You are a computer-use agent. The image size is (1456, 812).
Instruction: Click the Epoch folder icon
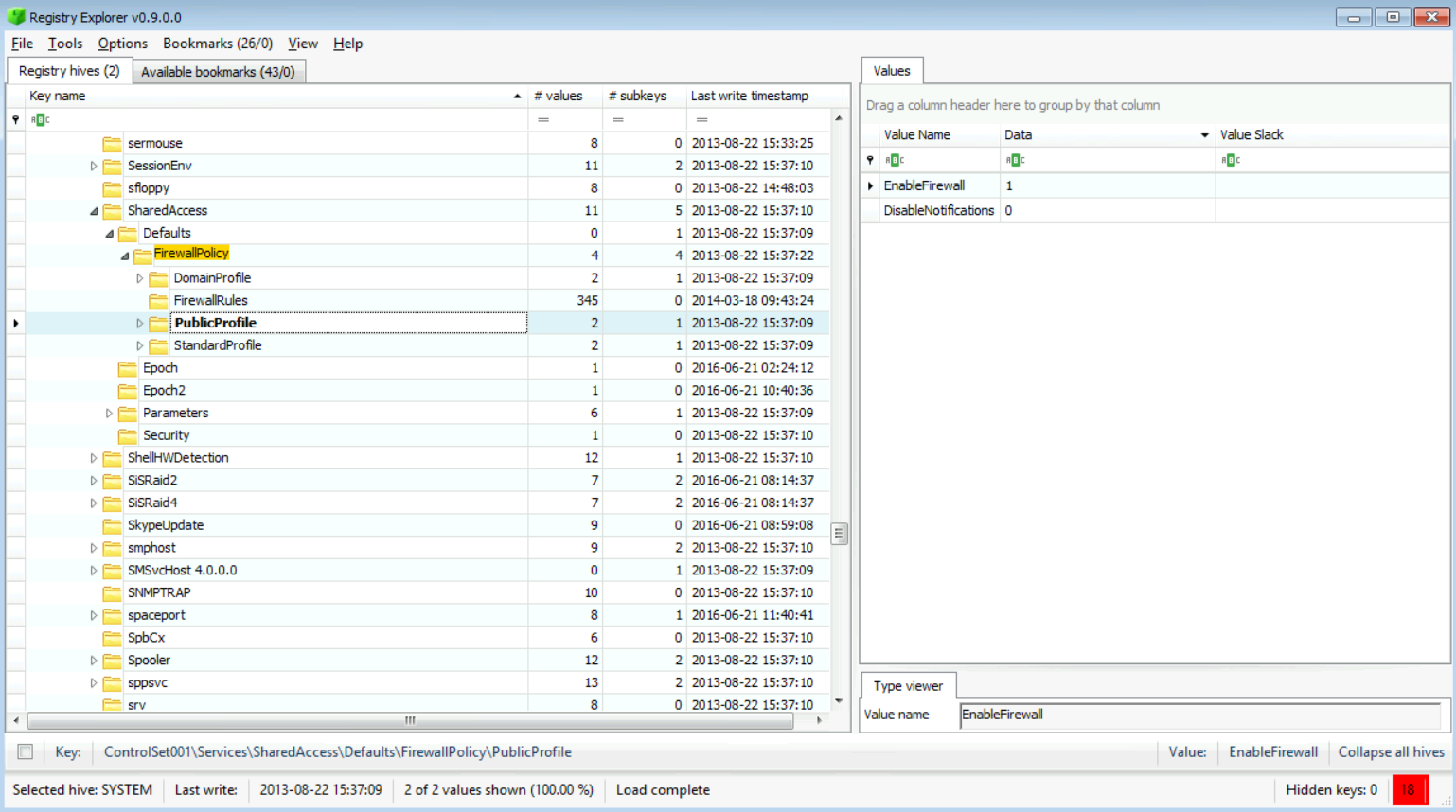tap(127, 368)
